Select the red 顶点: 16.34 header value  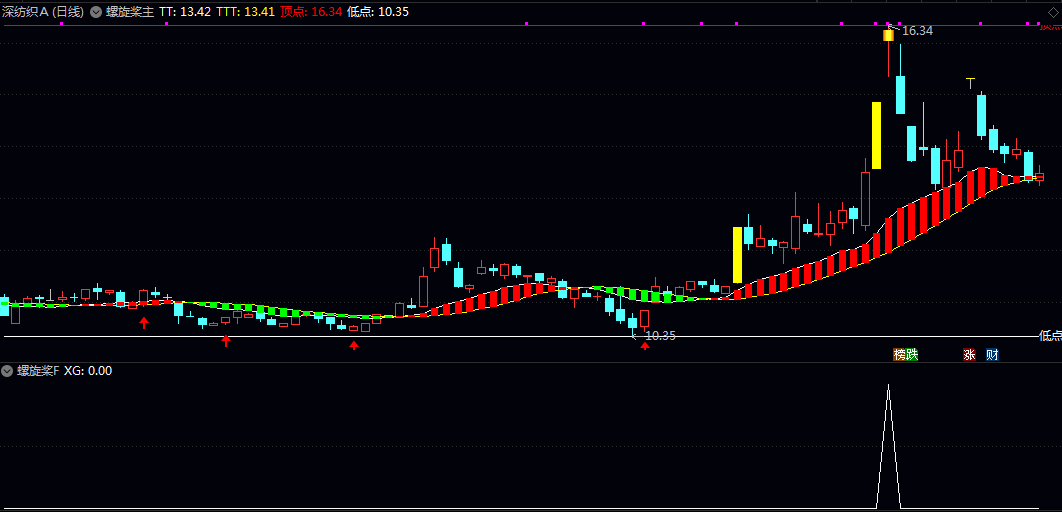[x=311, y=12]
